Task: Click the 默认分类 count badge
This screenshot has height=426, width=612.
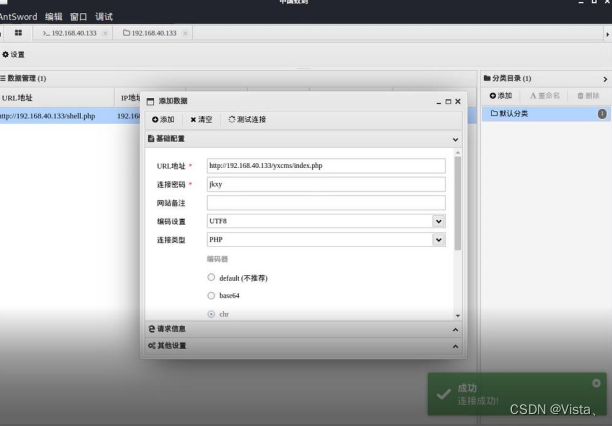Action: click(x=602, y=114)
